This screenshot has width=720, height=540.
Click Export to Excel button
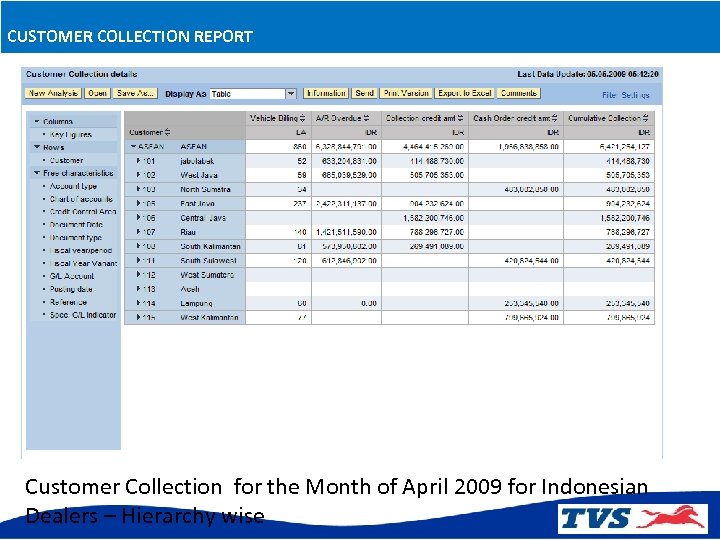click(x=464, y=93)
